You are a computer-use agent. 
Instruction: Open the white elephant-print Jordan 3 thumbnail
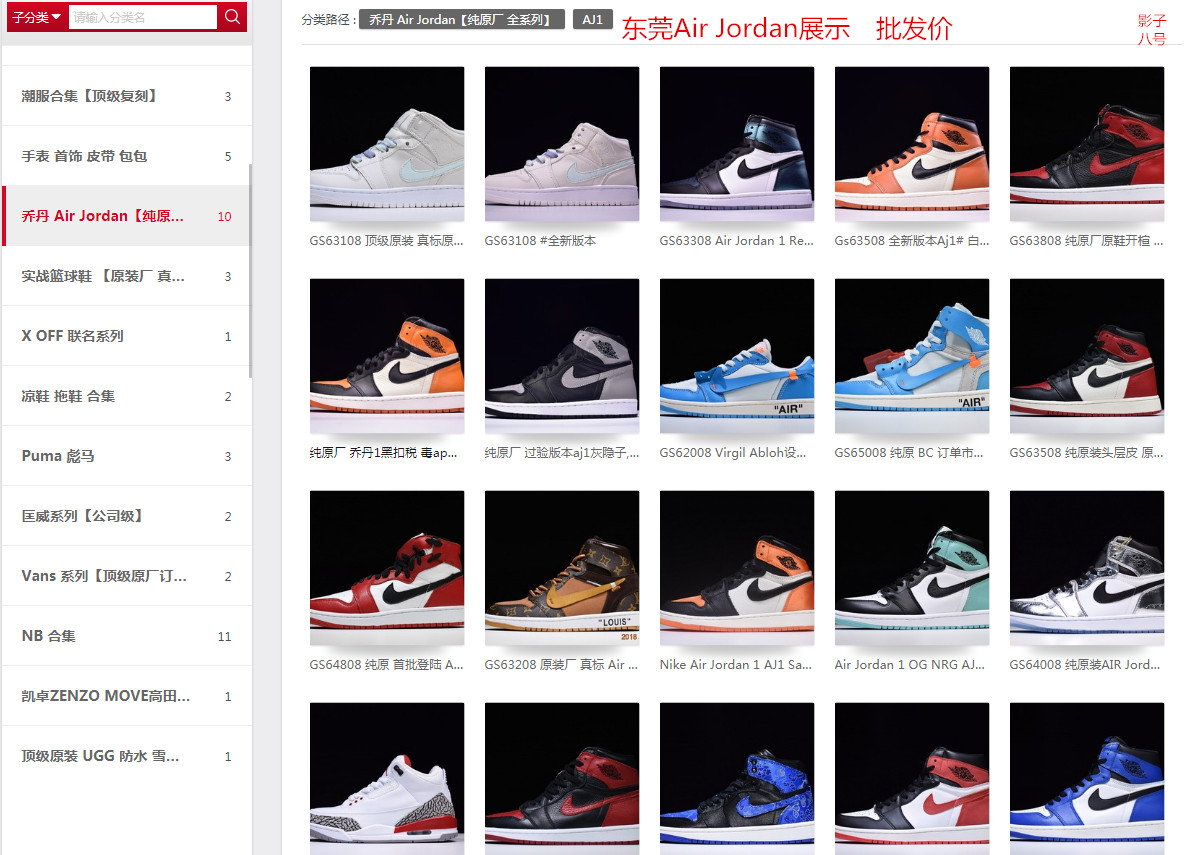click(387, 779)
